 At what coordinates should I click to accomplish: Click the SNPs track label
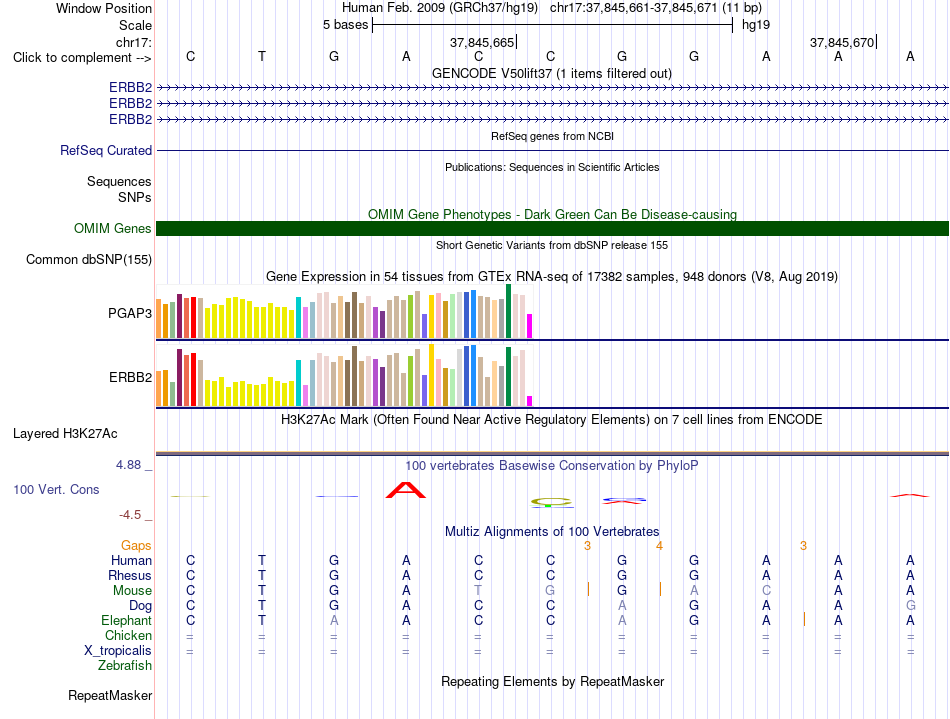pyautogui.click(x=135, y=197)
